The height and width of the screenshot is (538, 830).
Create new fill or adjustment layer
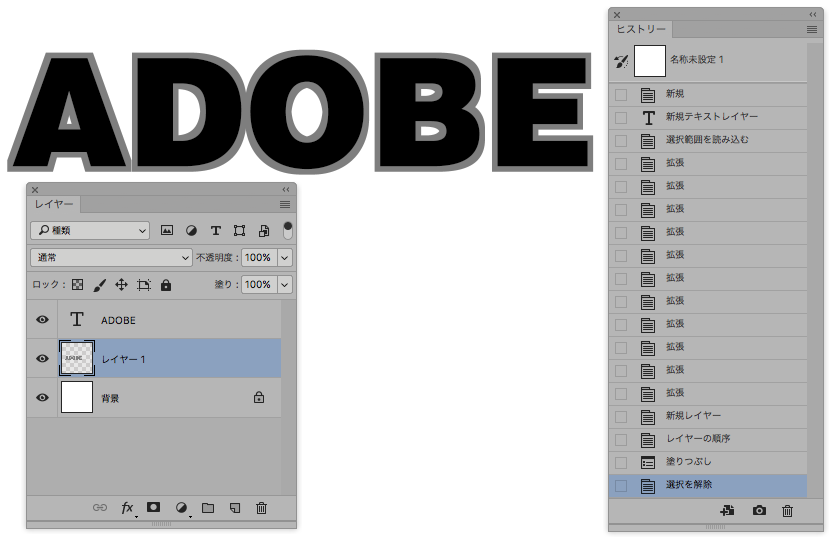[181, 508]
